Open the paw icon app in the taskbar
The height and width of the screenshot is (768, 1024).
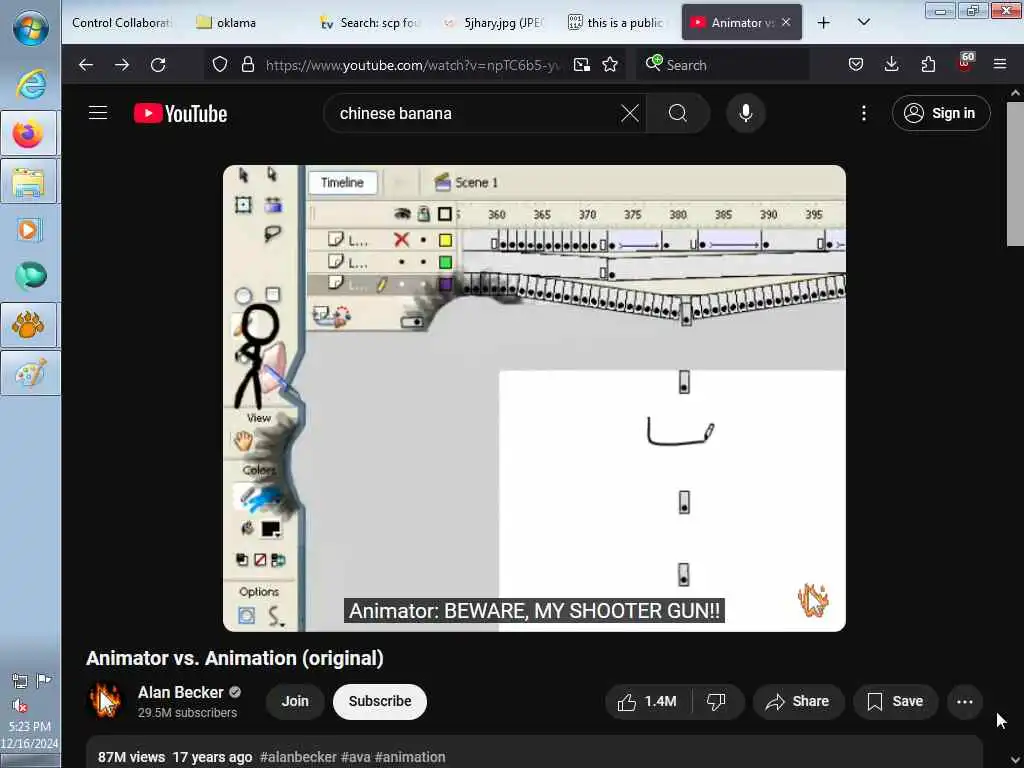click(29, 325)
